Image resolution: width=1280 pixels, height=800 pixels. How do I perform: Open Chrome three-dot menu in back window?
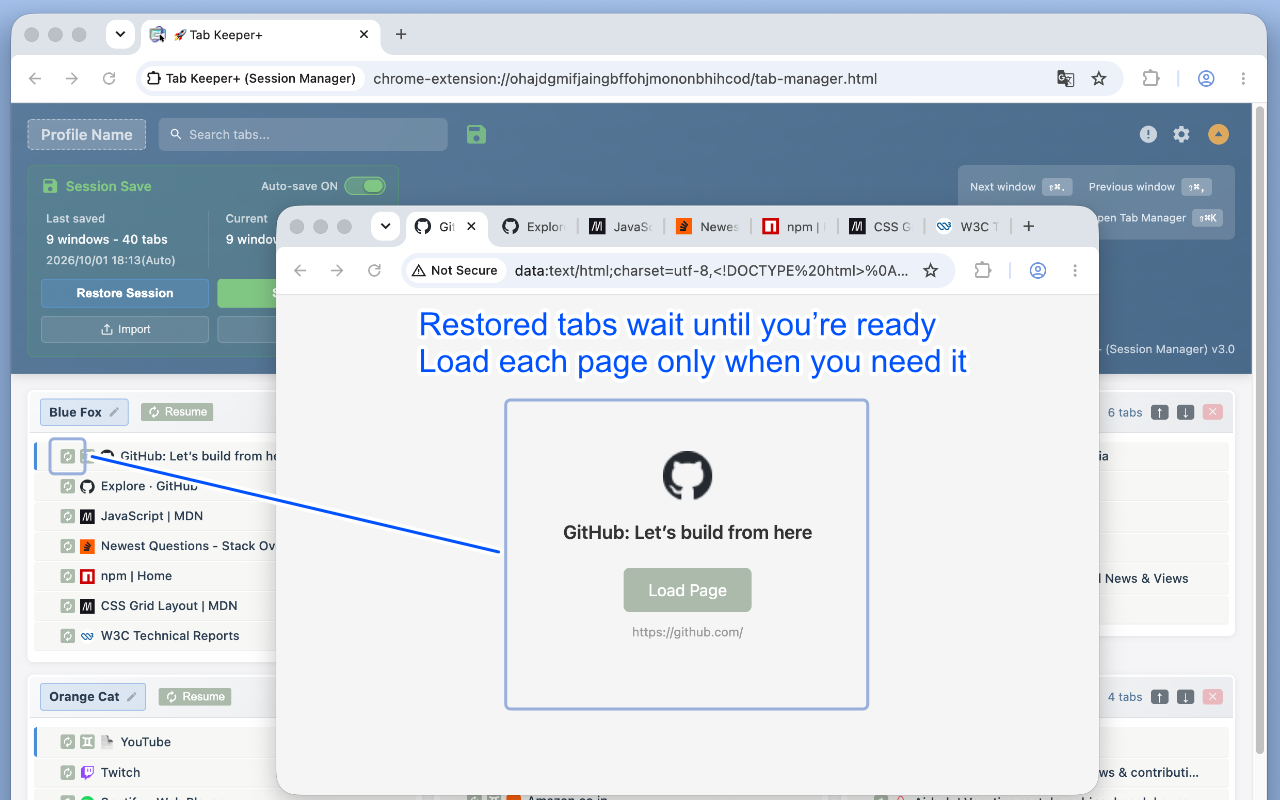(1243, 78)
